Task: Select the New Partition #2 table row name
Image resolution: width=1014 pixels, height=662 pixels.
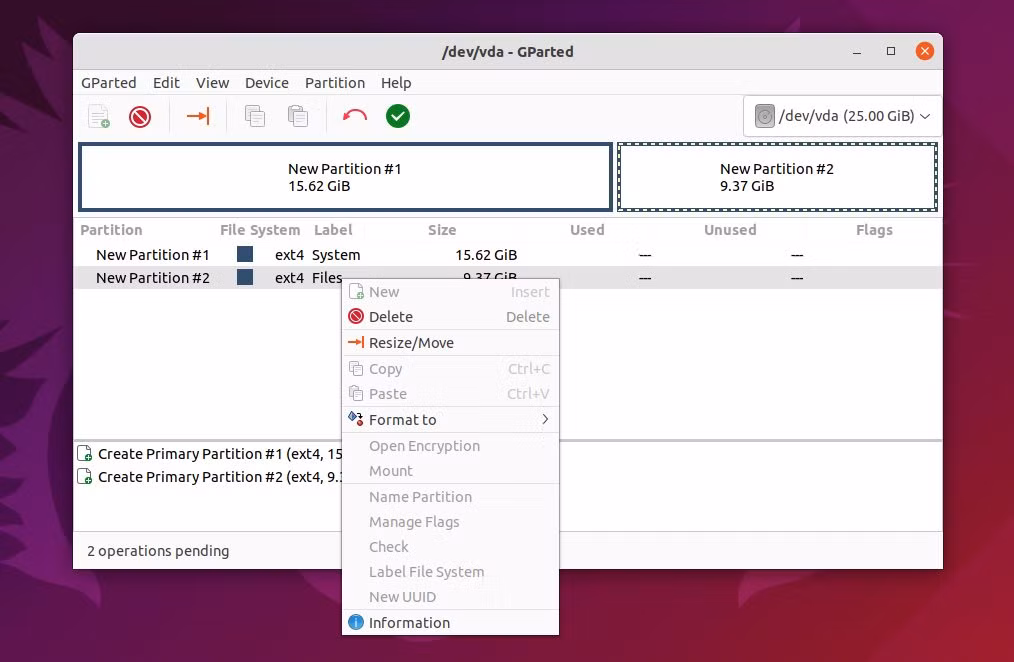Action: pos(153,278)
